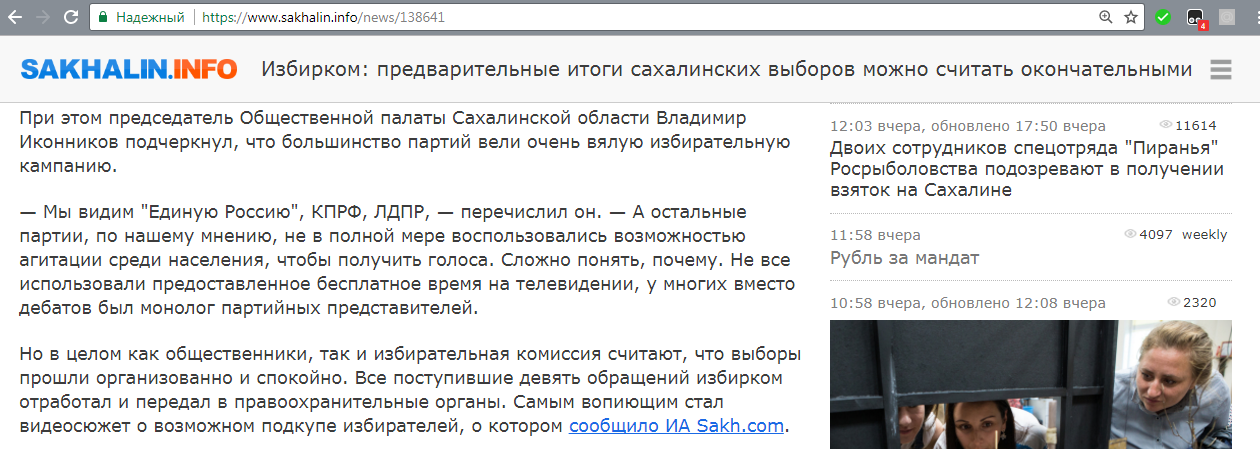Click the green checkmark extension icon
Image resolution: width=1260 pixels, height=449 pixels.
coord(1162,17)
